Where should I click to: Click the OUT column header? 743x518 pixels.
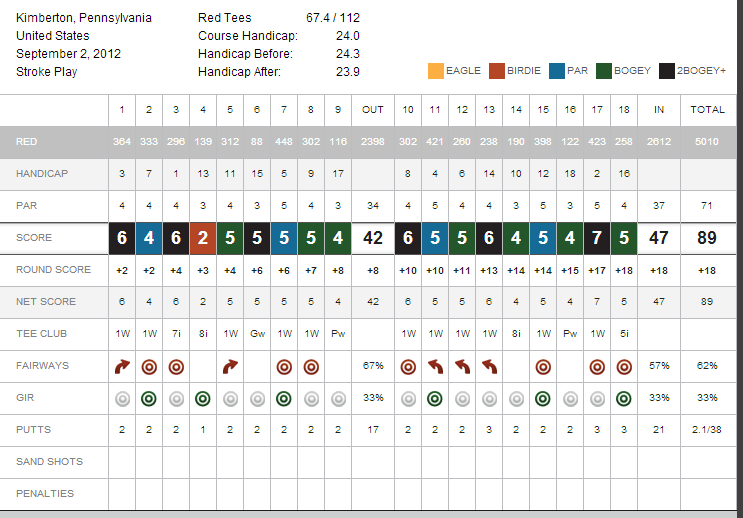pos(373,110)
